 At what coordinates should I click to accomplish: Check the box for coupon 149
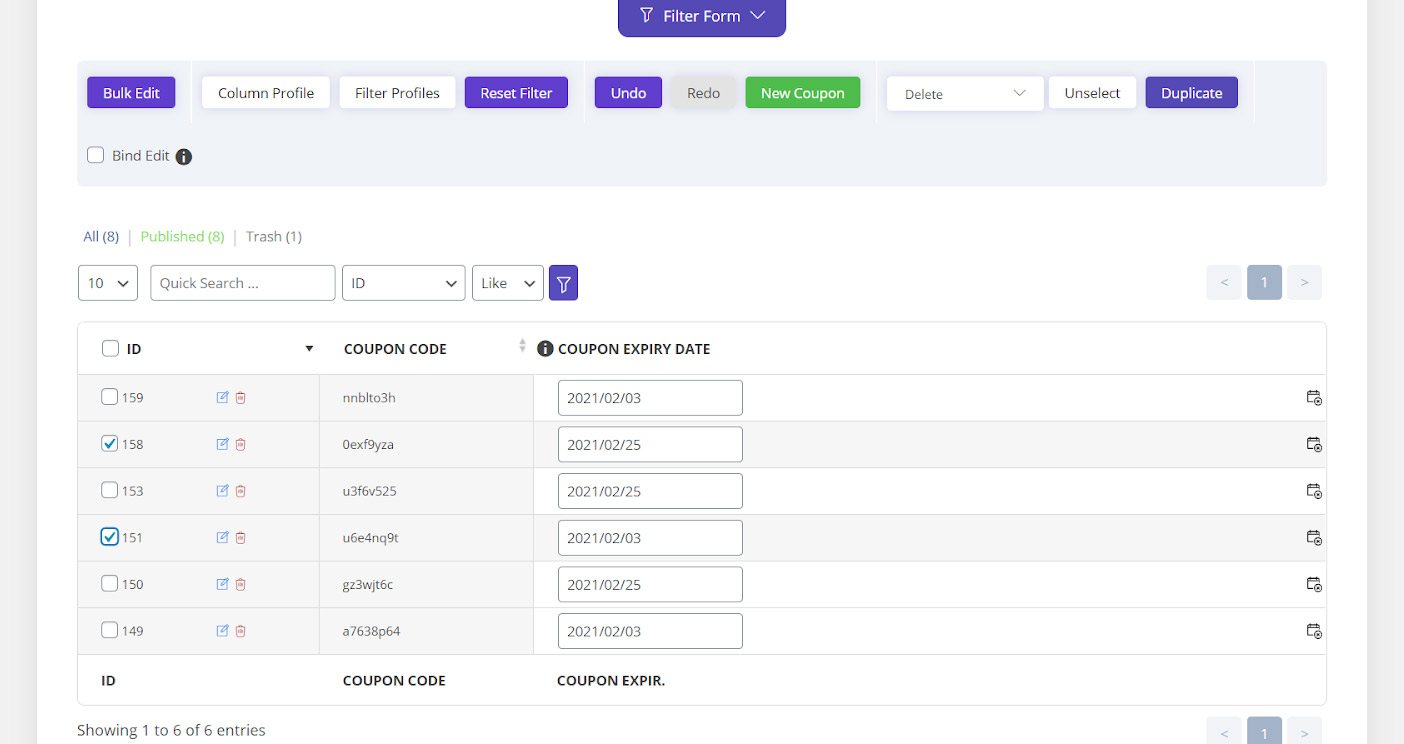click(x=110, y=630)
